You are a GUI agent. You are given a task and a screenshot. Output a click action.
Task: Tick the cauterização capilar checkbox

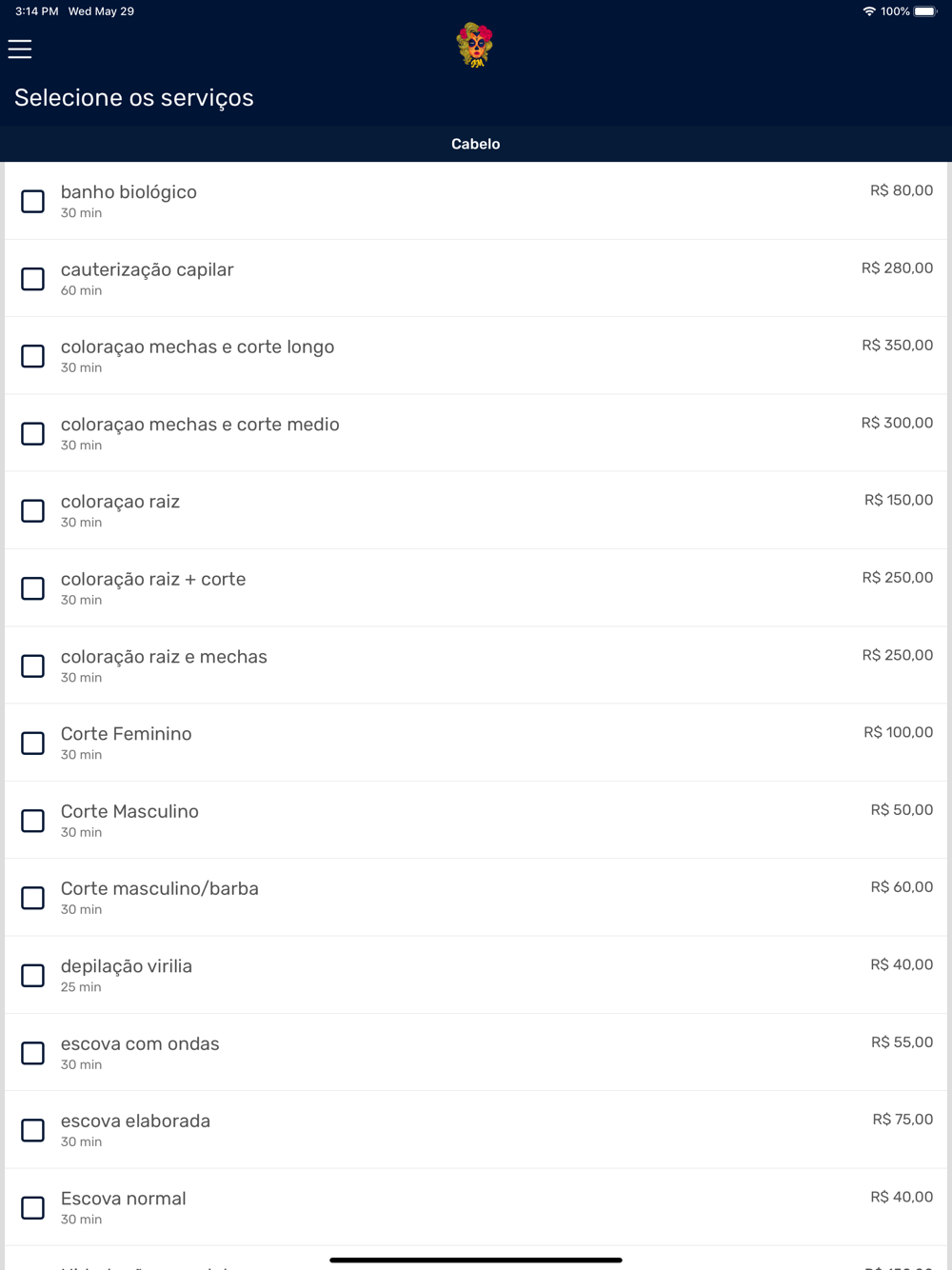tap(33, 279)
